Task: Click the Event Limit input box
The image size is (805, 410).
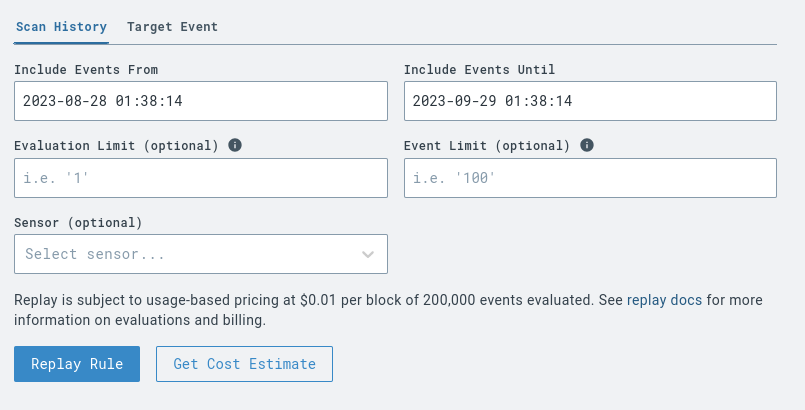Action: [590, 178]
